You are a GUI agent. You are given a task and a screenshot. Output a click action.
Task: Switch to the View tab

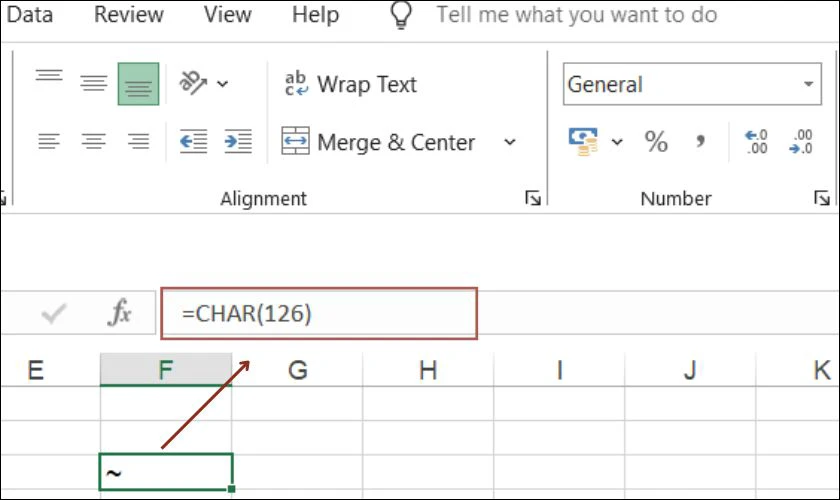click(227, 14)
